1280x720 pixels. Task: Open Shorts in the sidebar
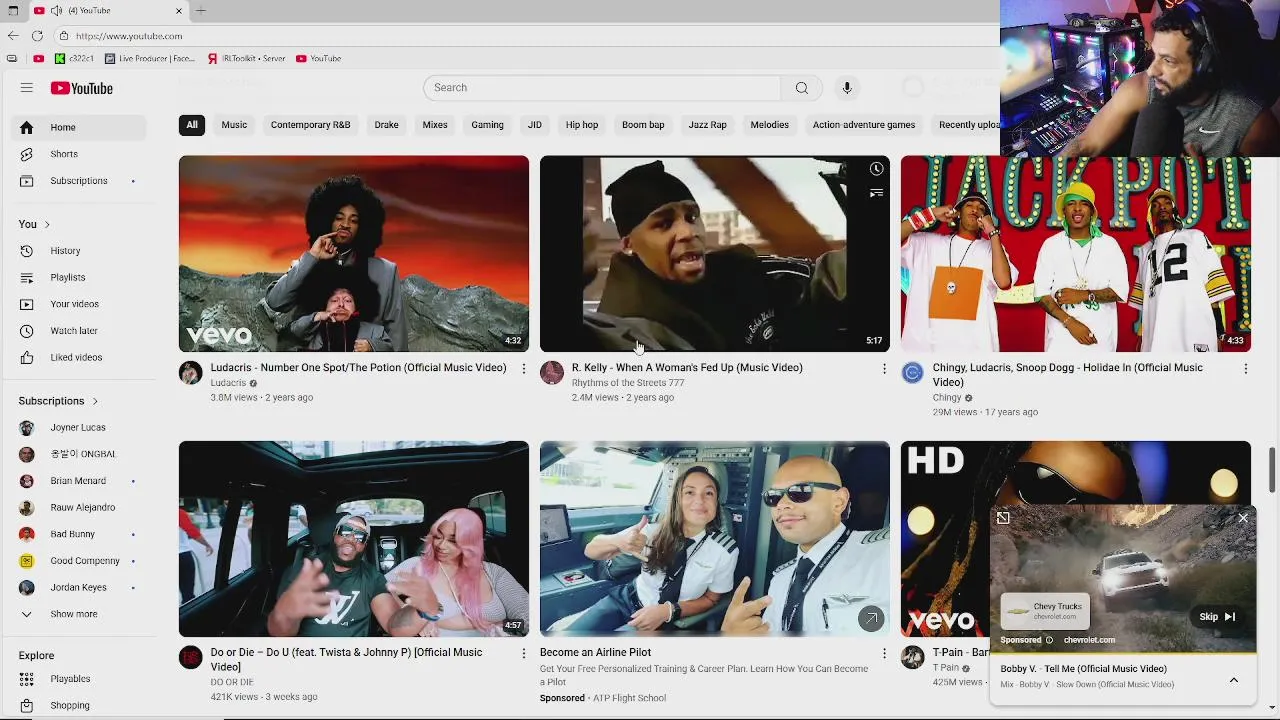77,154
